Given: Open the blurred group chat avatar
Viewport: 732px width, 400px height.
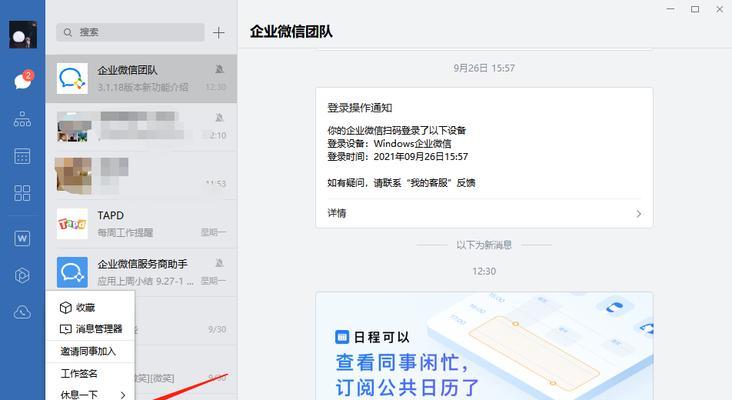Looking at the screenshot, I should coord(72,126).
